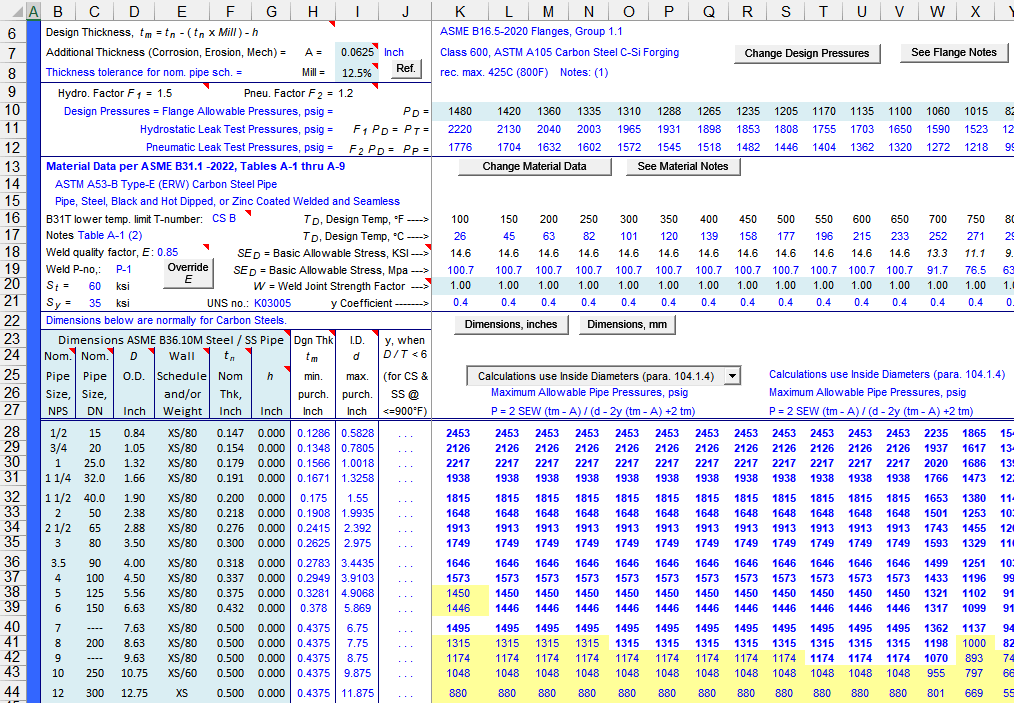Screen dimensions: 1014x703
Task: Click design temperature 26 °C cell
Action: coord(460,237)
